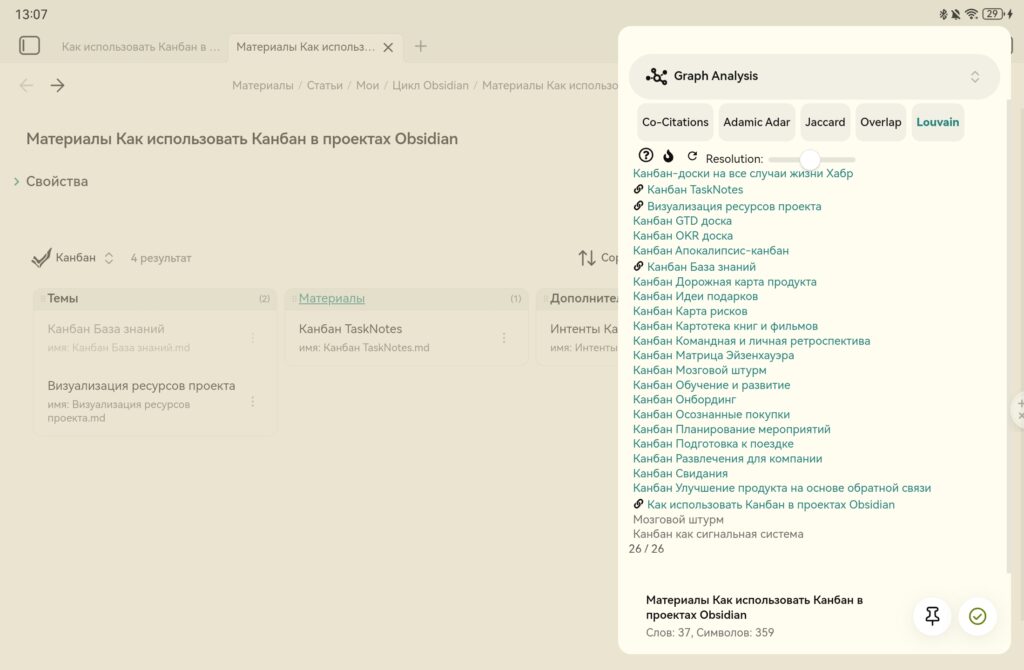Open a new tab with the plus button
Image resolution: width=1024 pixels, height=670 pixels.
pyautogui.click(x=419, y=46)
